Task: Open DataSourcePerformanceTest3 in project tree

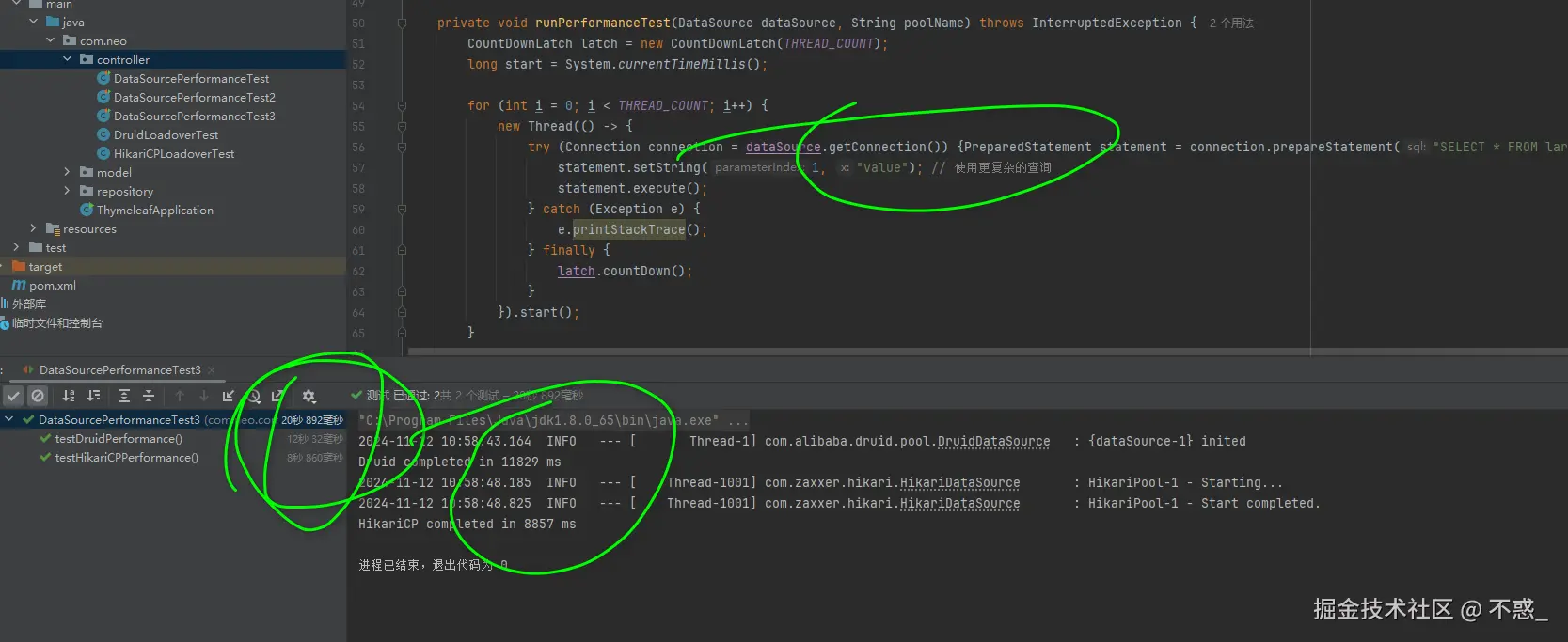Action: click(x=195, y=116)
